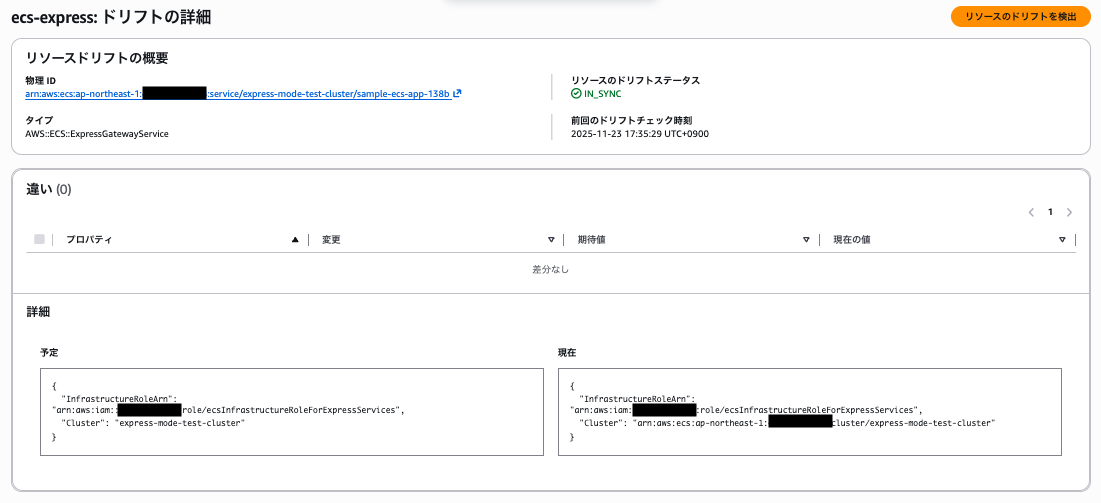
Task: Click the リソースのドリフトを検出 button
Action: (x=1020, y=17)
